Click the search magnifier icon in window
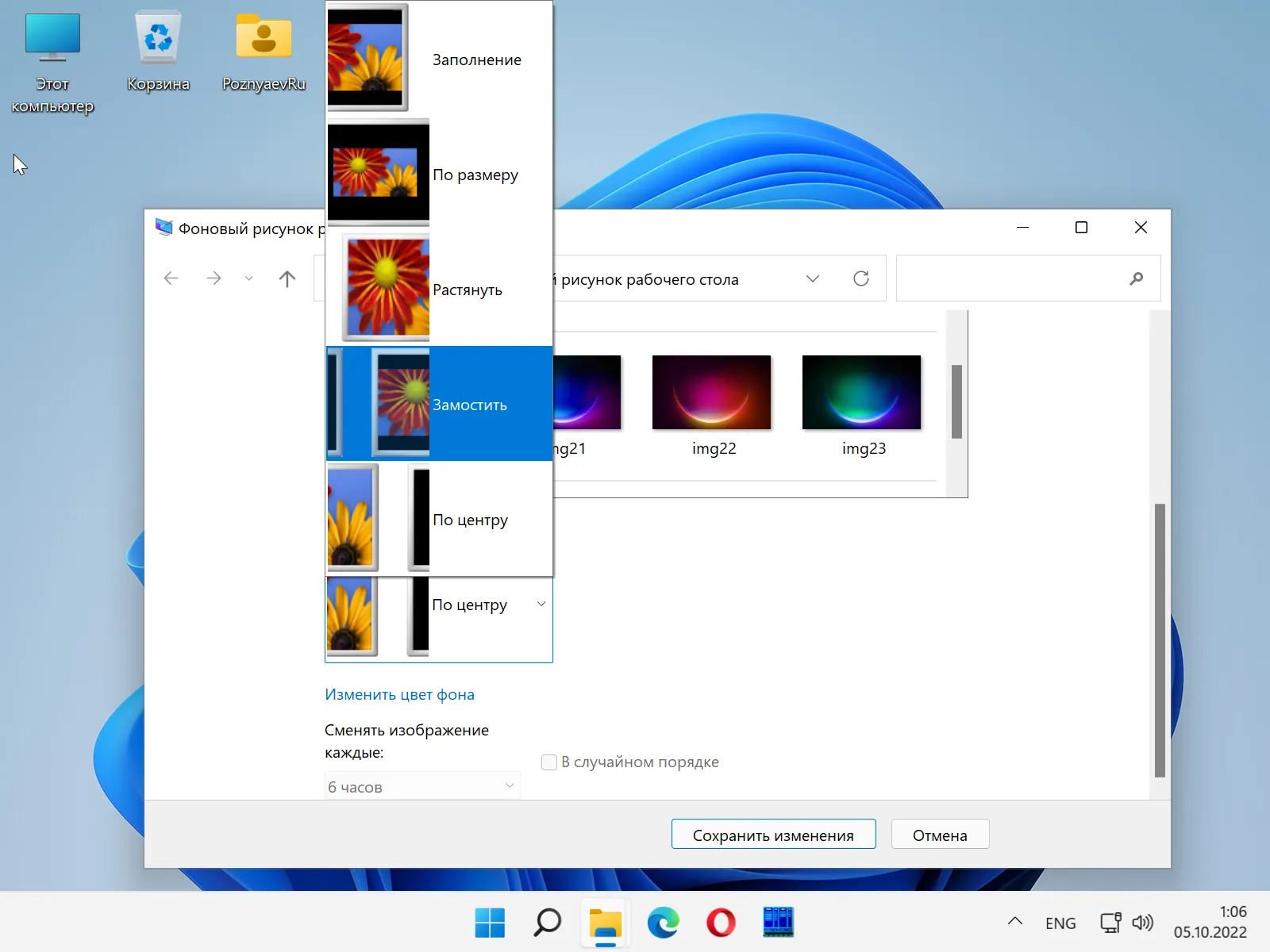This screenshot has width=1270, height=952. (x=1137, y=278)
